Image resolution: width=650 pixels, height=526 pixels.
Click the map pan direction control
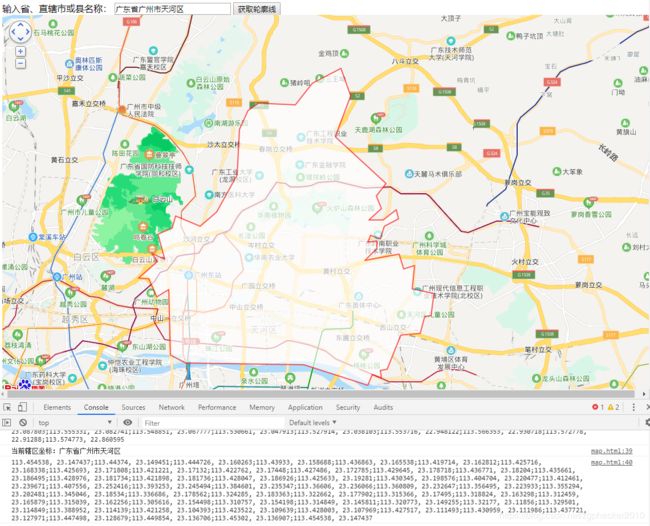[20, 32]
